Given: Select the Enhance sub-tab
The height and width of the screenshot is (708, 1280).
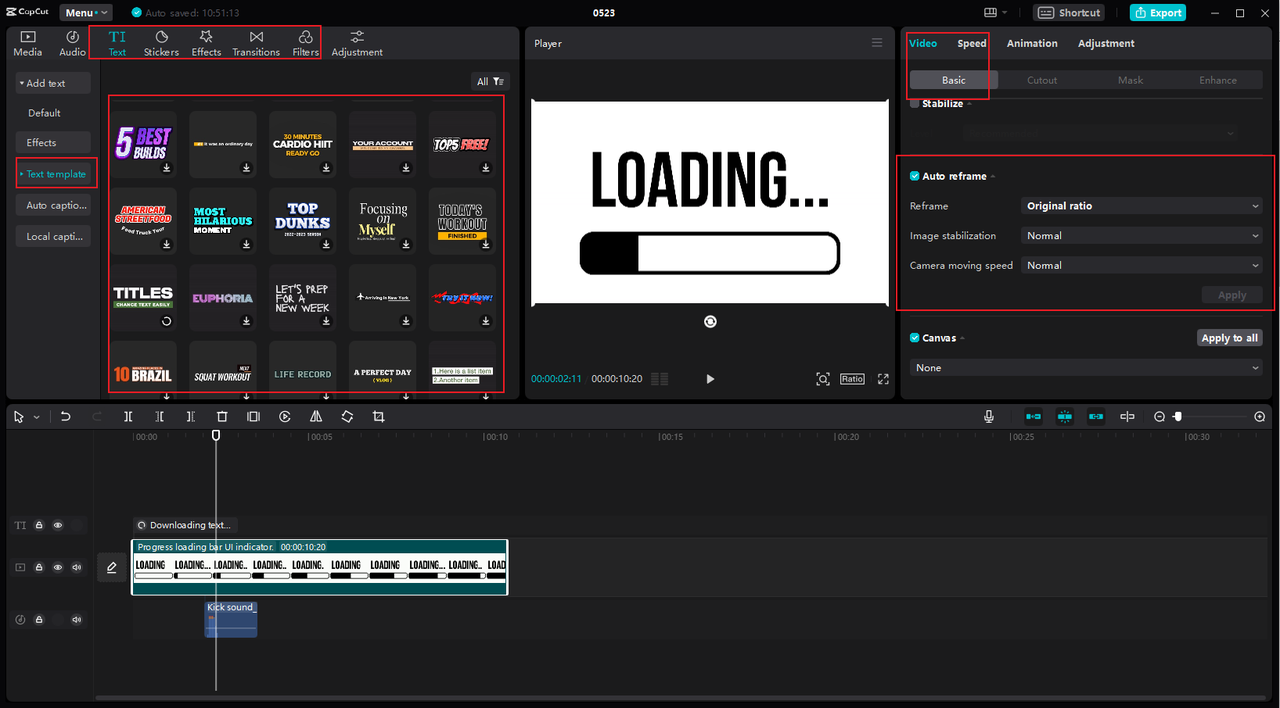Looking at the screenshot, I should coord(1218,80).
